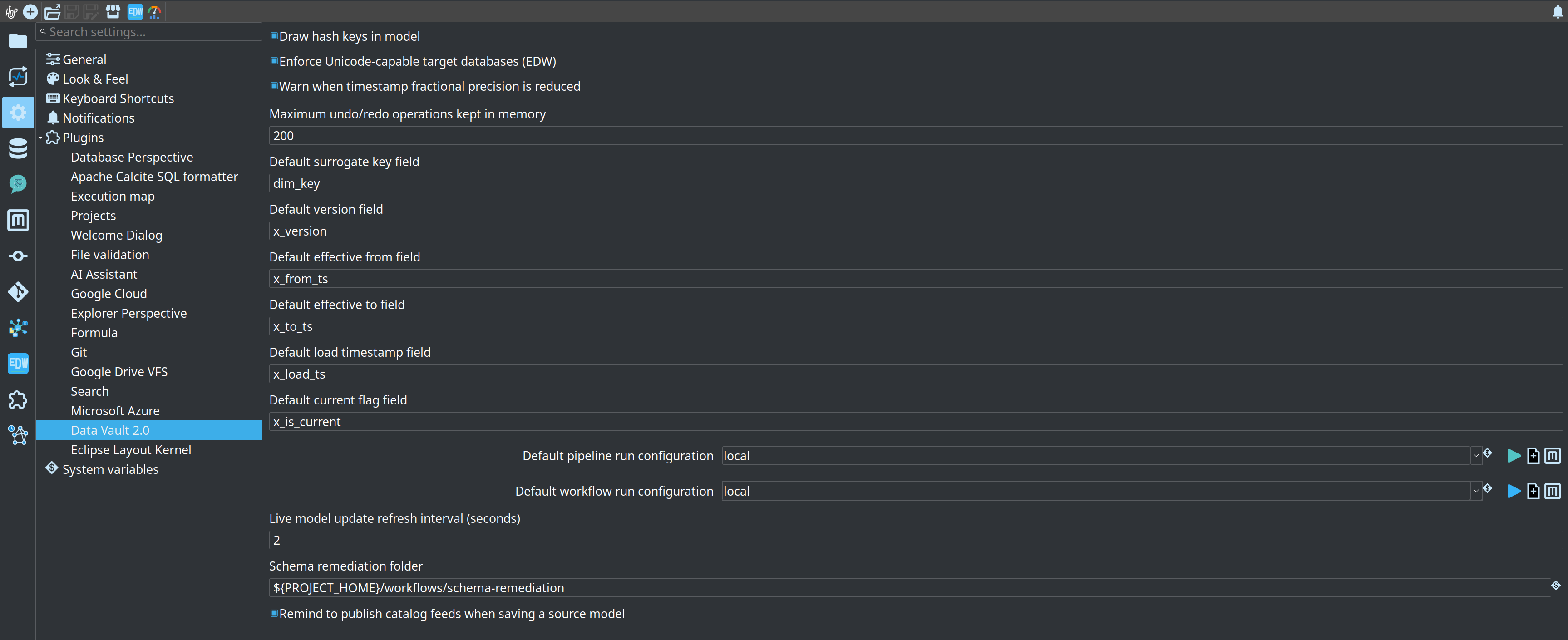Open the plugins puzzle sidebar icon
This screenshot has width=1568, height=640.
coord(18,400)
